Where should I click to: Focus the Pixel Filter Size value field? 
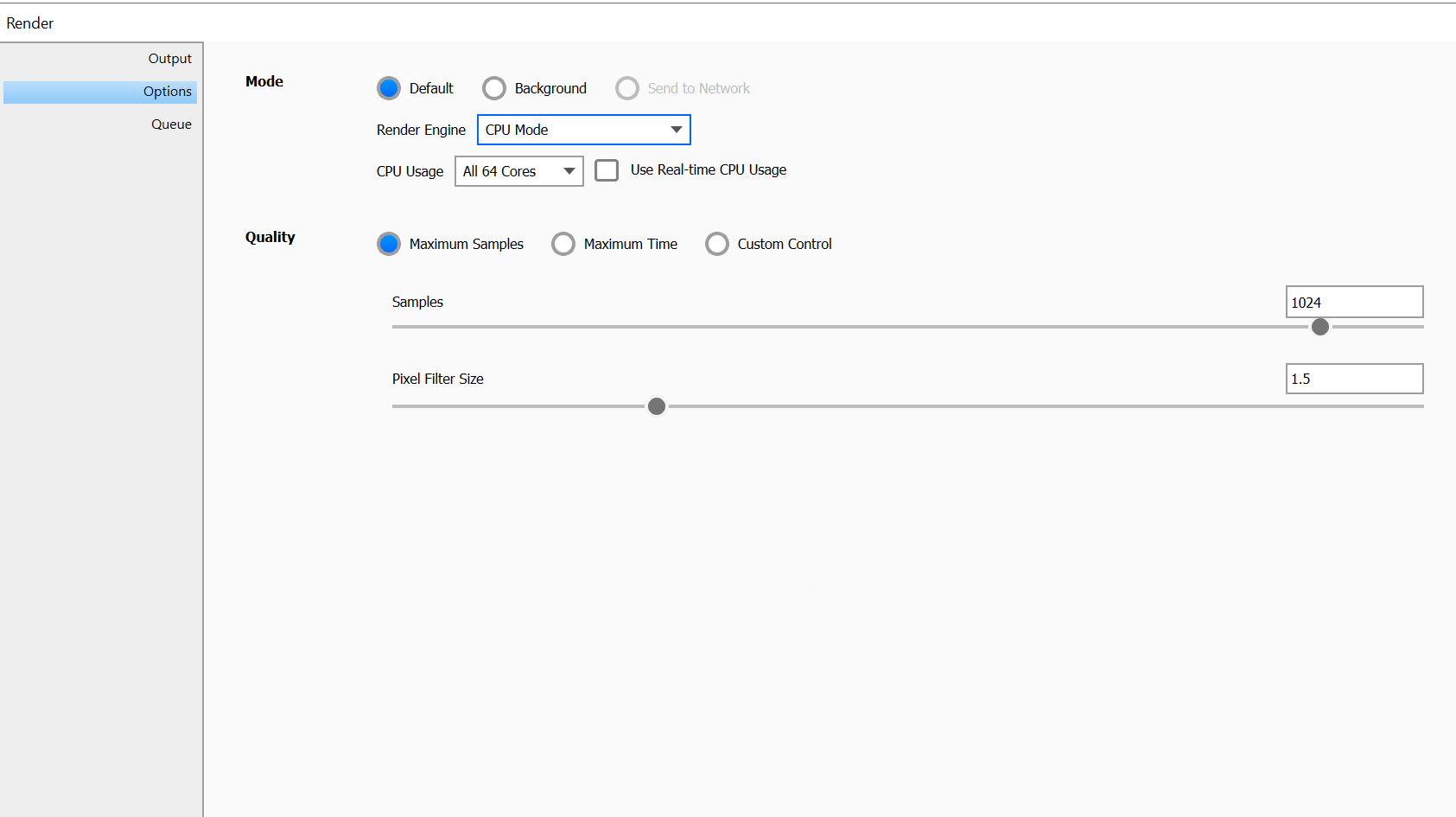[1353, 379]
